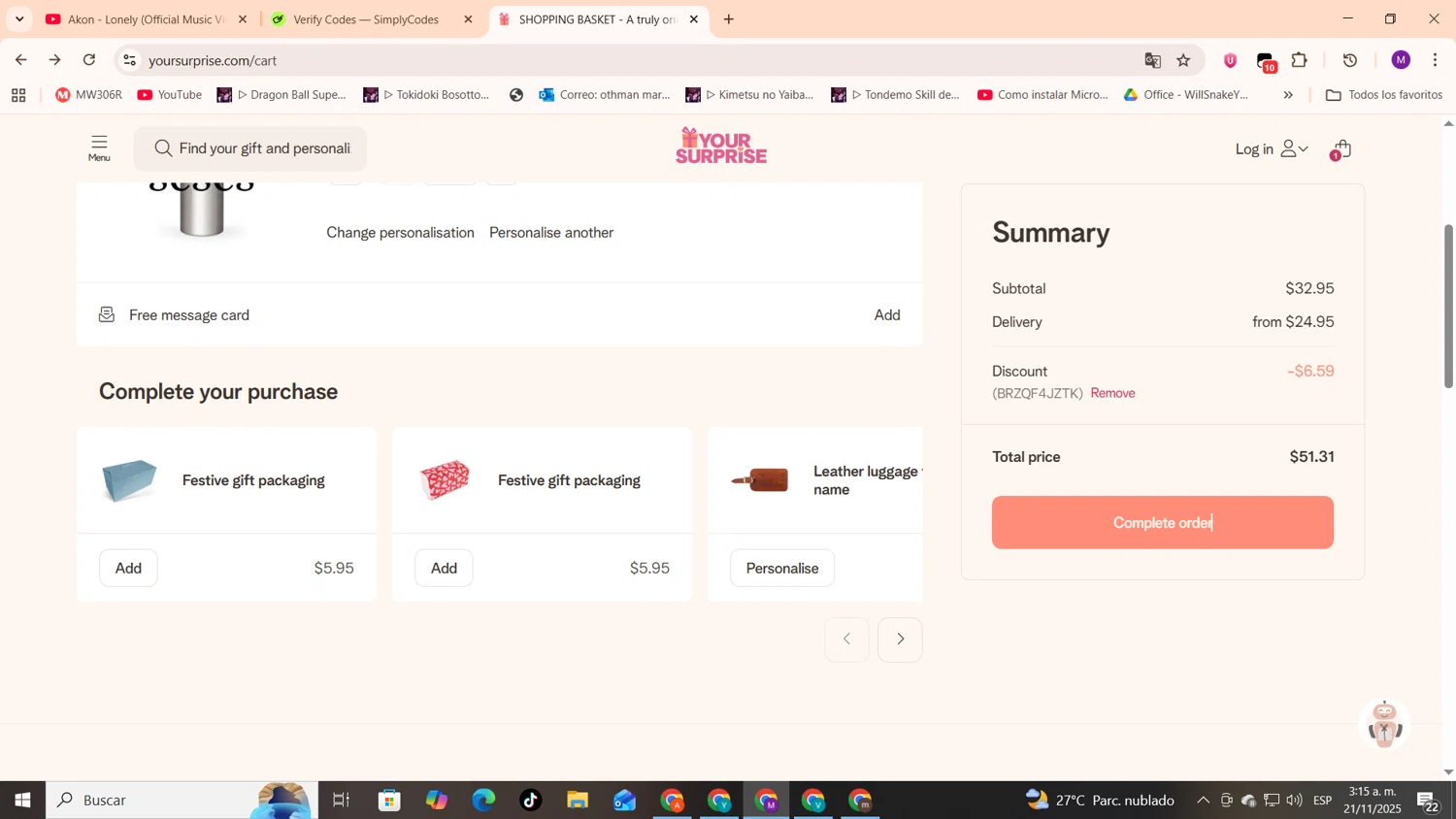This screenshot has width=1456, height=819.
Task: Open File Explorer from taskbar
Action: (x=578, y=801)
